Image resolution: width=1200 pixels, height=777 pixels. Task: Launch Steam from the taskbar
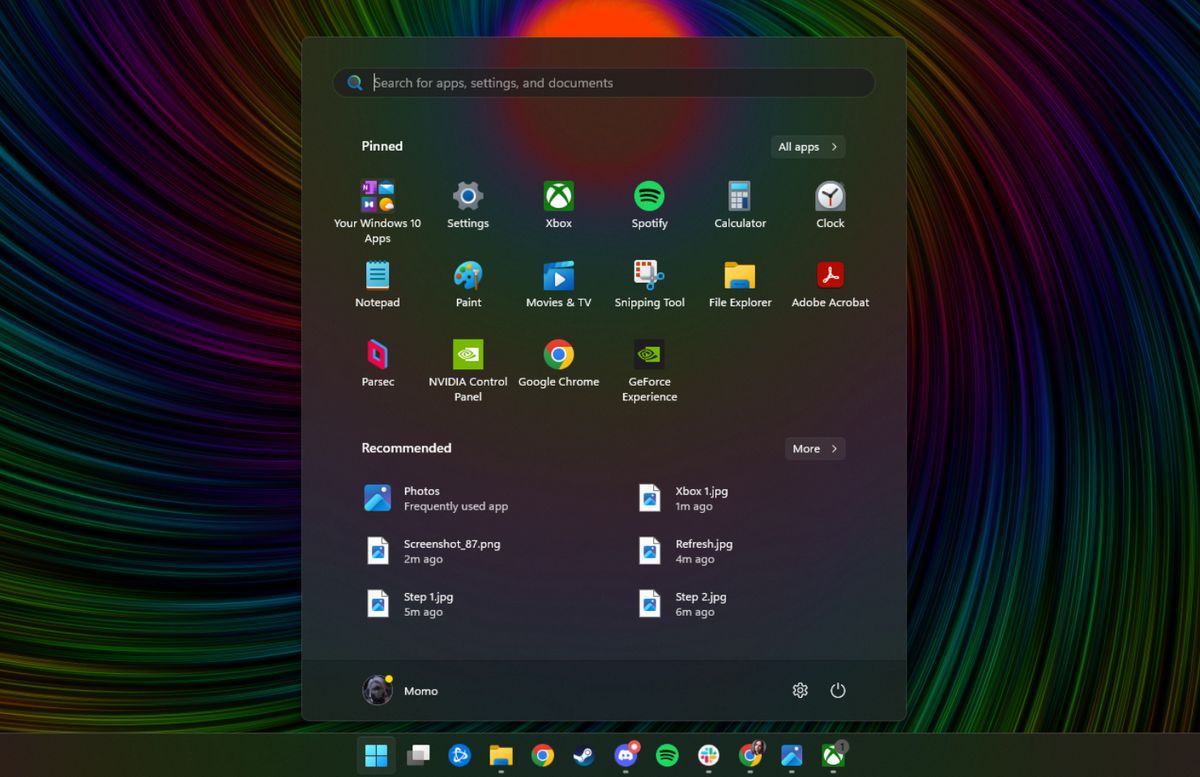583,756
